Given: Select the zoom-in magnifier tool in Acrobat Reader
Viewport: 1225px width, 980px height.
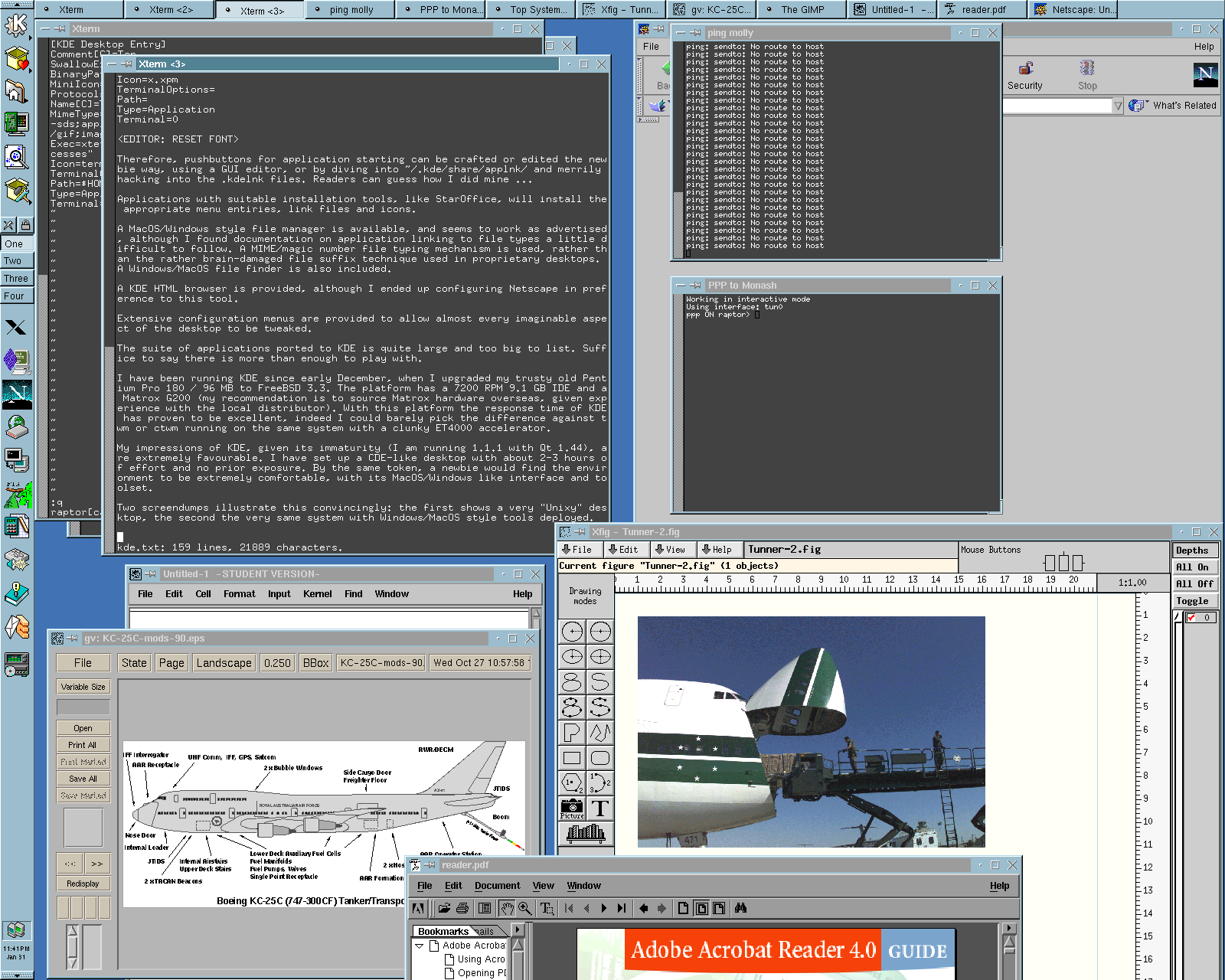Looking at the screenshot, I should tap(525, 908).
